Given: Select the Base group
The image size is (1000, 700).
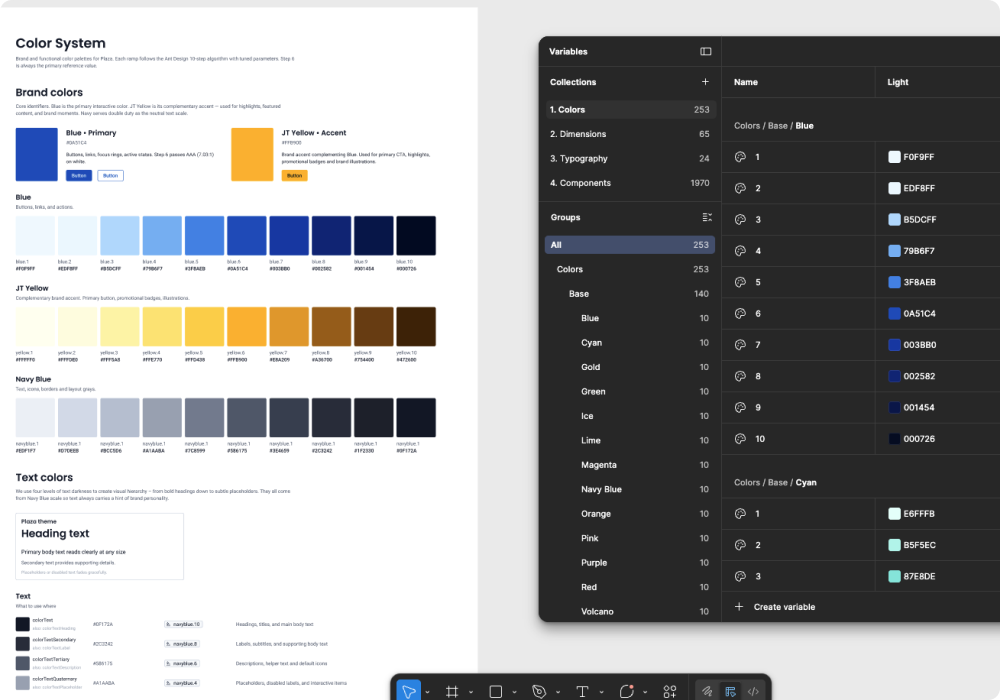Looking at the screenshot, I should pyautogui.click(x=630, y=294).
